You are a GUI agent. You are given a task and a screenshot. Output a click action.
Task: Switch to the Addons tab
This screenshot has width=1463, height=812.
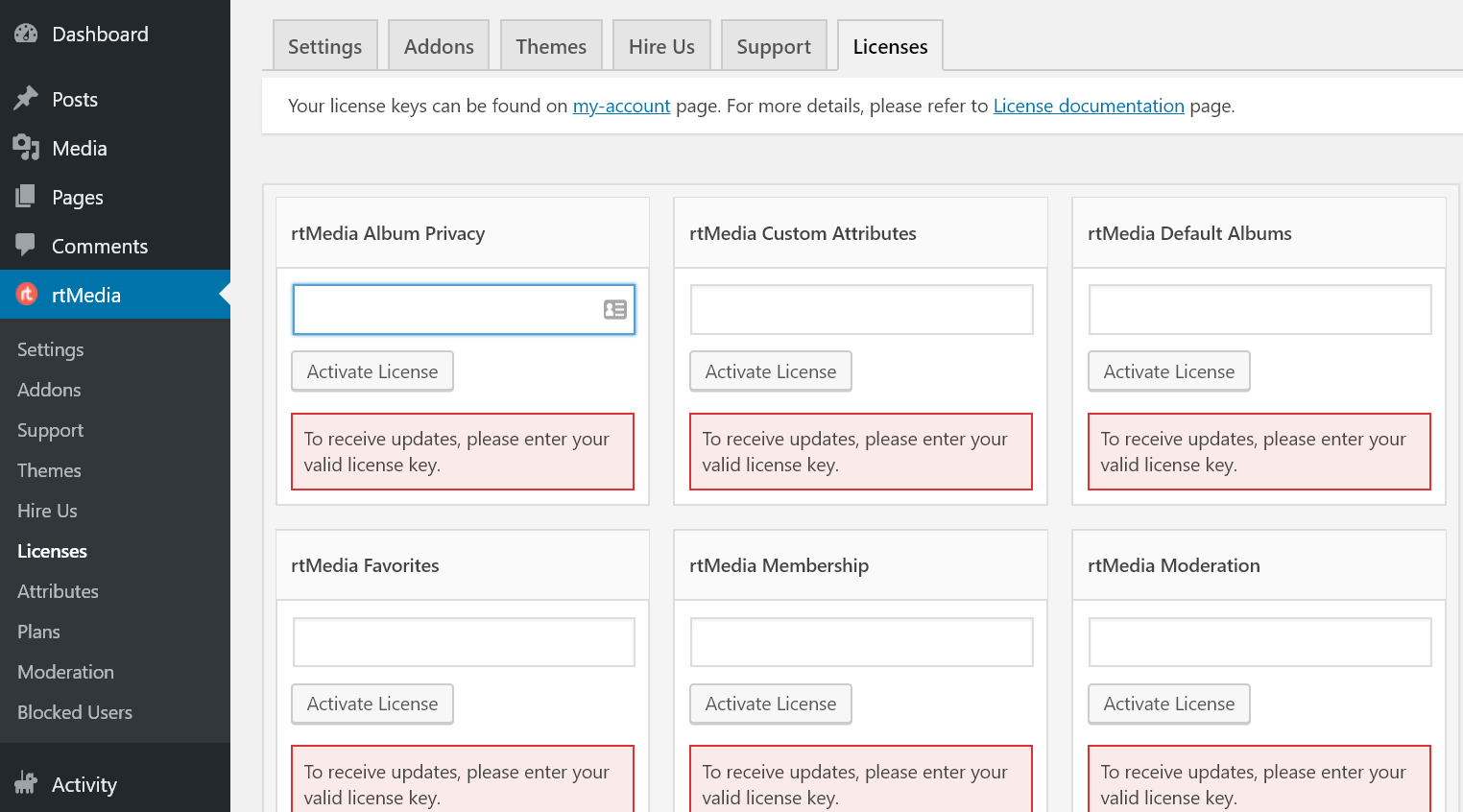[x=438, y=45]
